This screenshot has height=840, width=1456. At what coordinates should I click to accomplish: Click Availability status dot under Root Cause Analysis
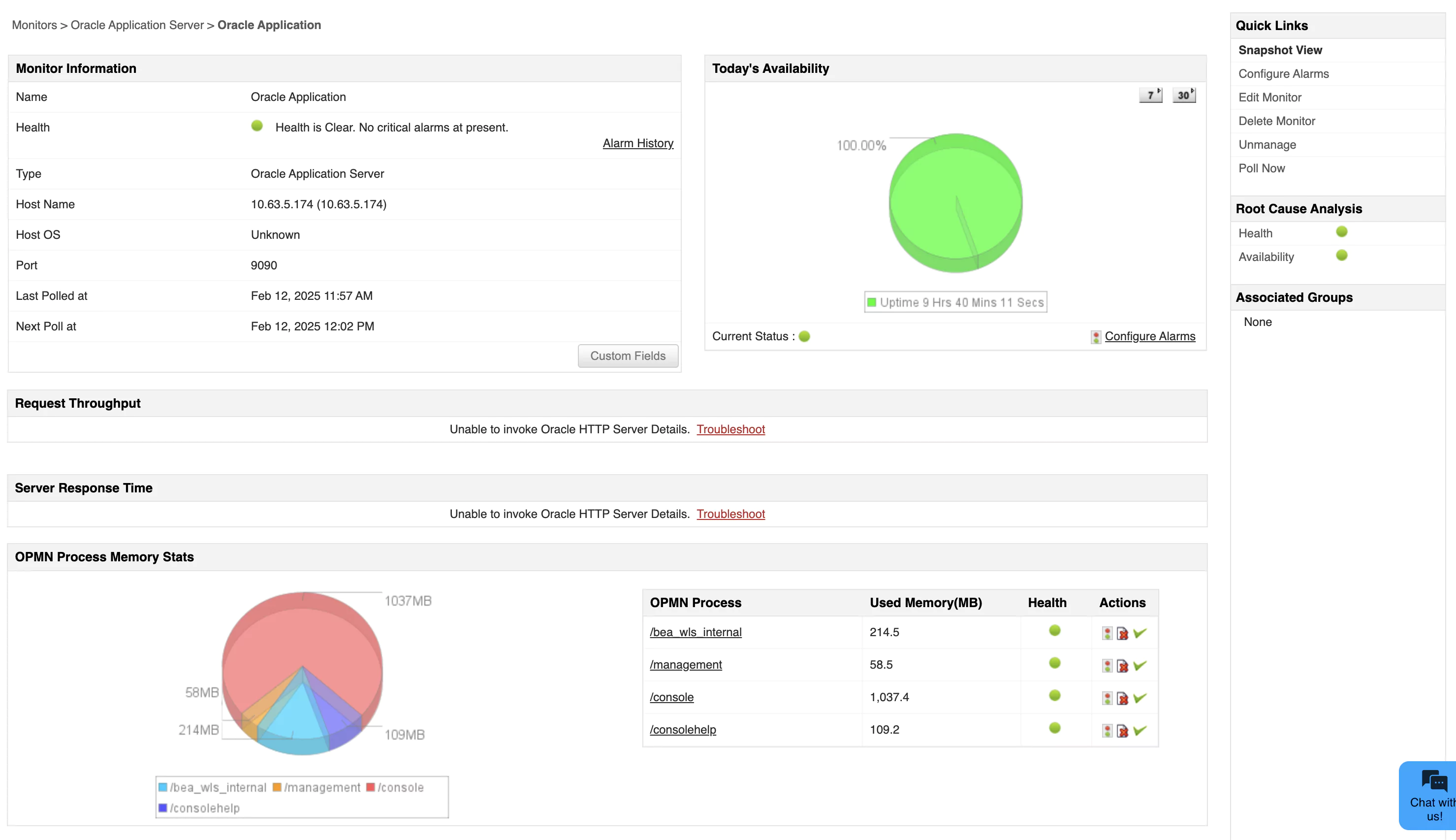tap(1341, 256)
